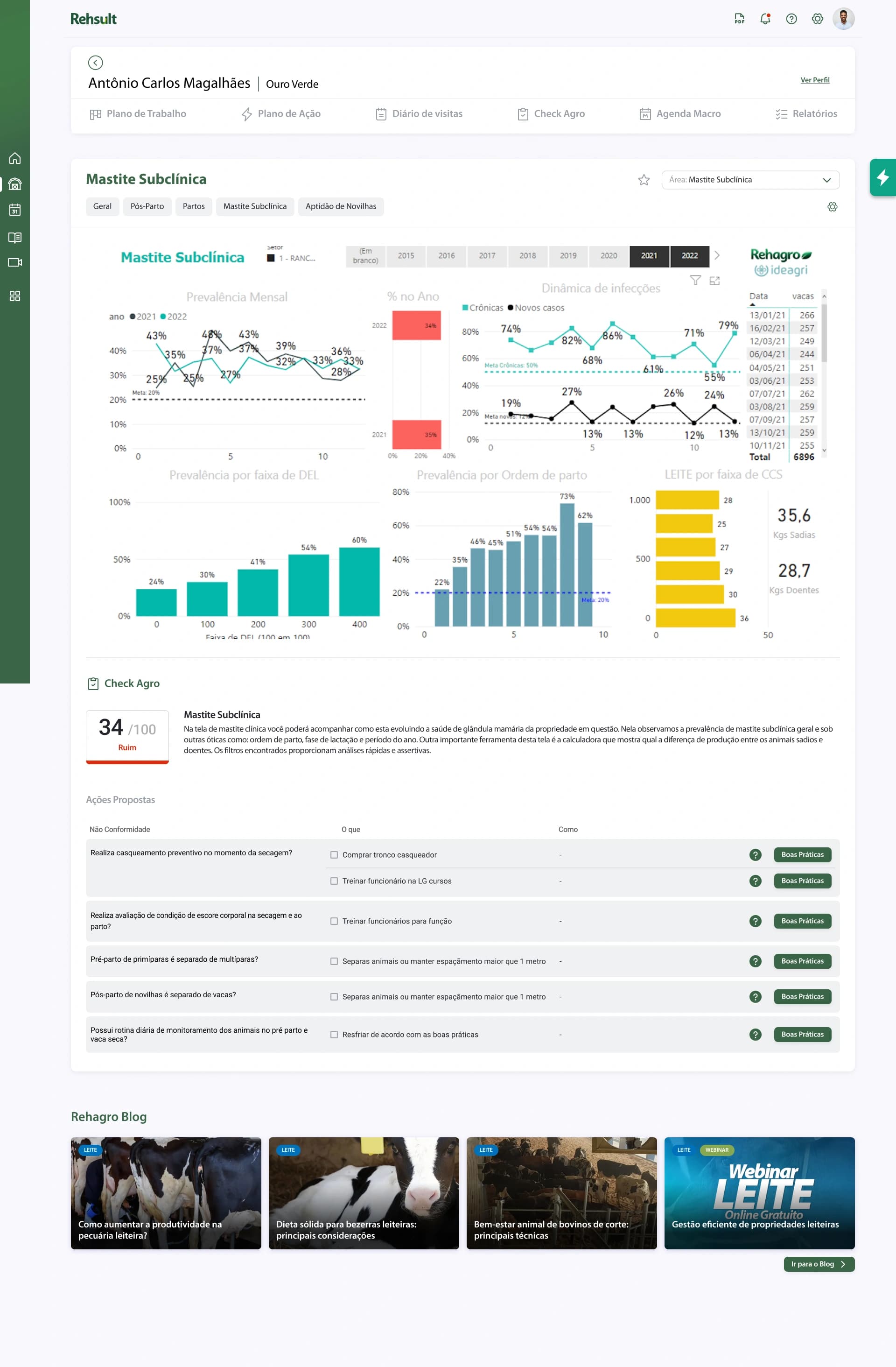
Task: Click the green lightning quick-action button
Action: tap(883, 177)
